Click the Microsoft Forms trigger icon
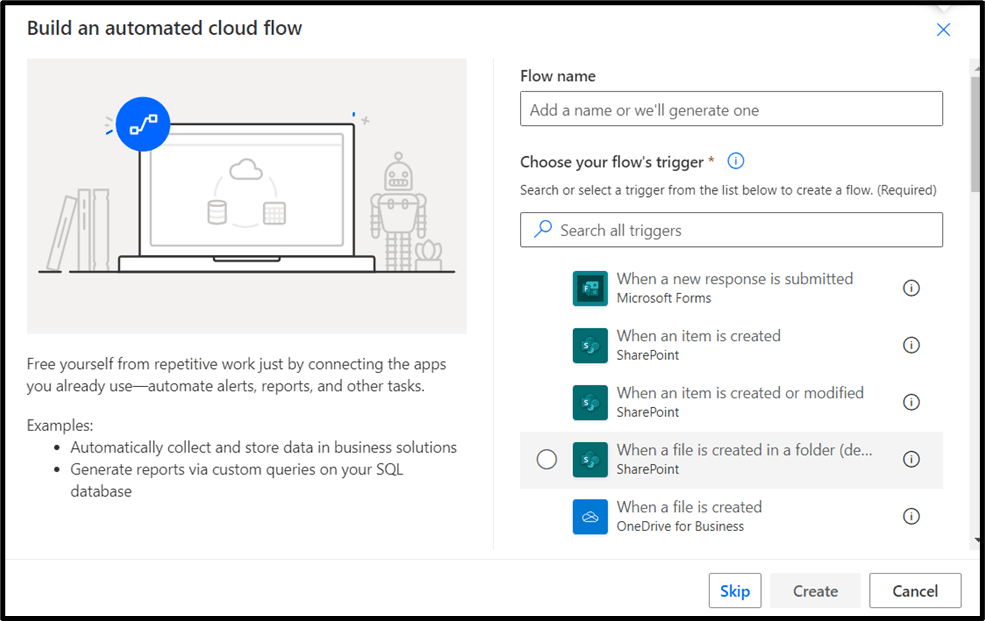This screenshot has height=621, width=985. (590, 288)
